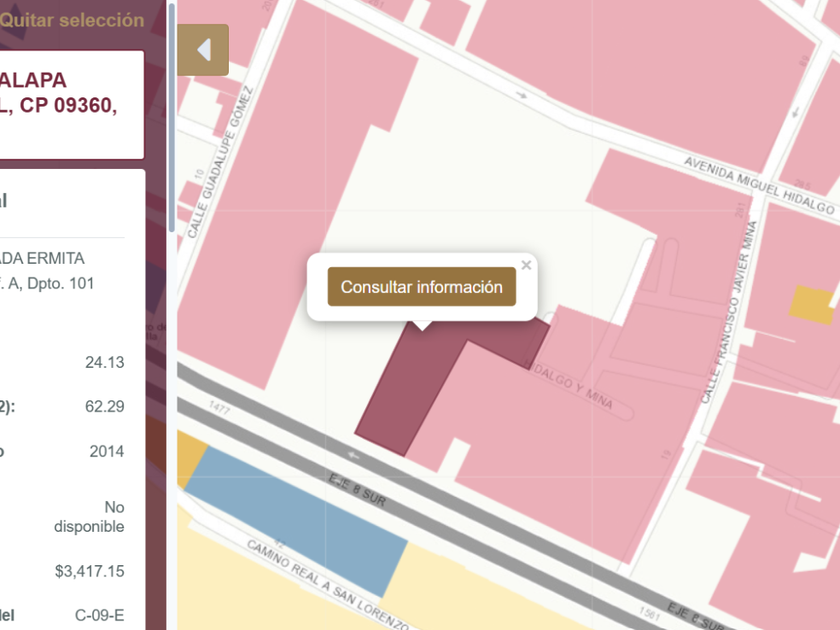Screen dimensions: 840x630
Task: Click the $3,417.15 value in panel
Action: pyautogui.click(x=89, y=571)
